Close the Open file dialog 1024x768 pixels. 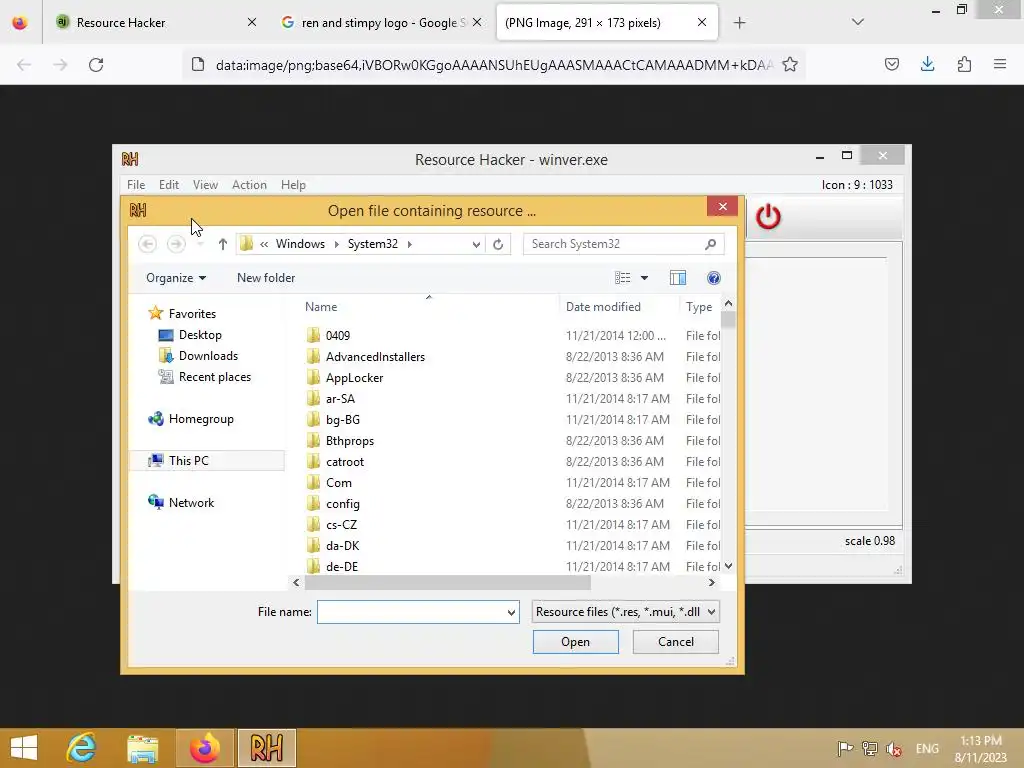click(x=722, y=206)
